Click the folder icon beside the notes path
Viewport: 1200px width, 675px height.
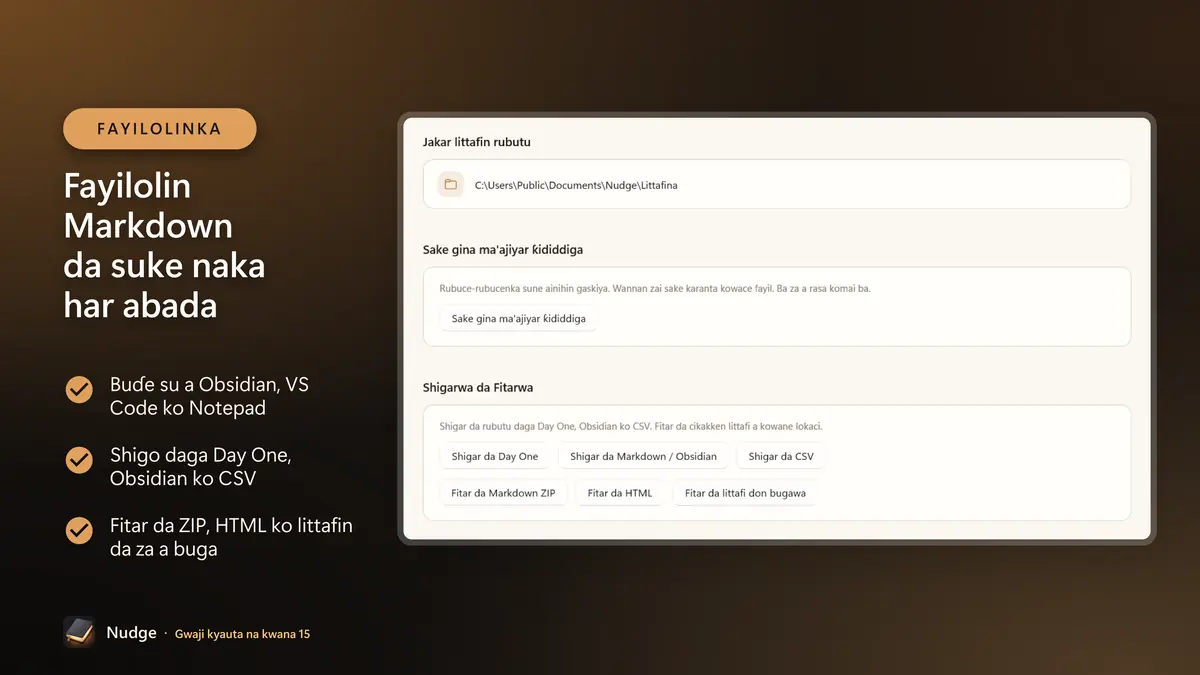click(x=451, y=184)
